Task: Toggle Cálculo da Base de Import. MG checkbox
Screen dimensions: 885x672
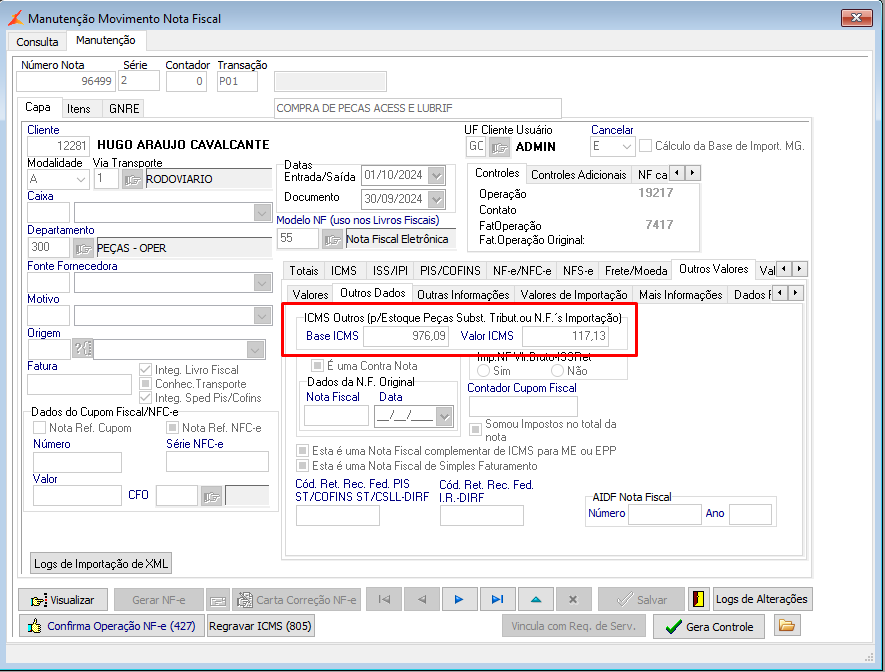Action: coord(646,146)
